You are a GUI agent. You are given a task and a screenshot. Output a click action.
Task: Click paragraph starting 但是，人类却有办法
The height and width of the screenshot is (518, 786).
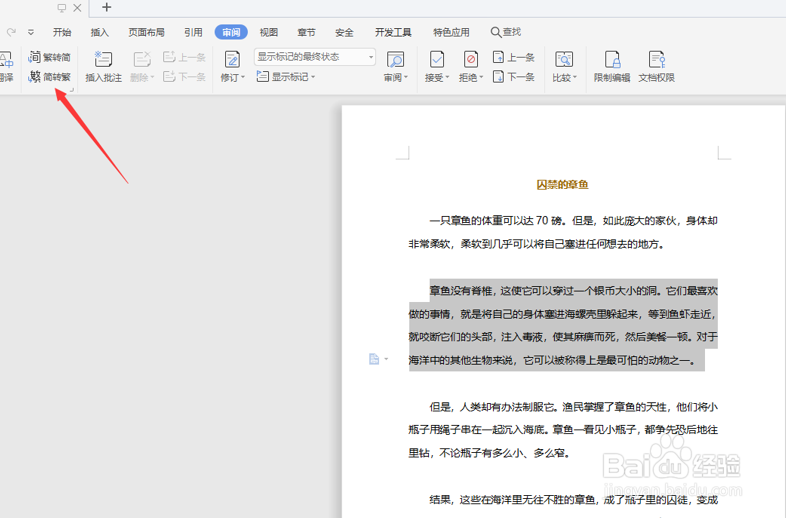point(563,430)
